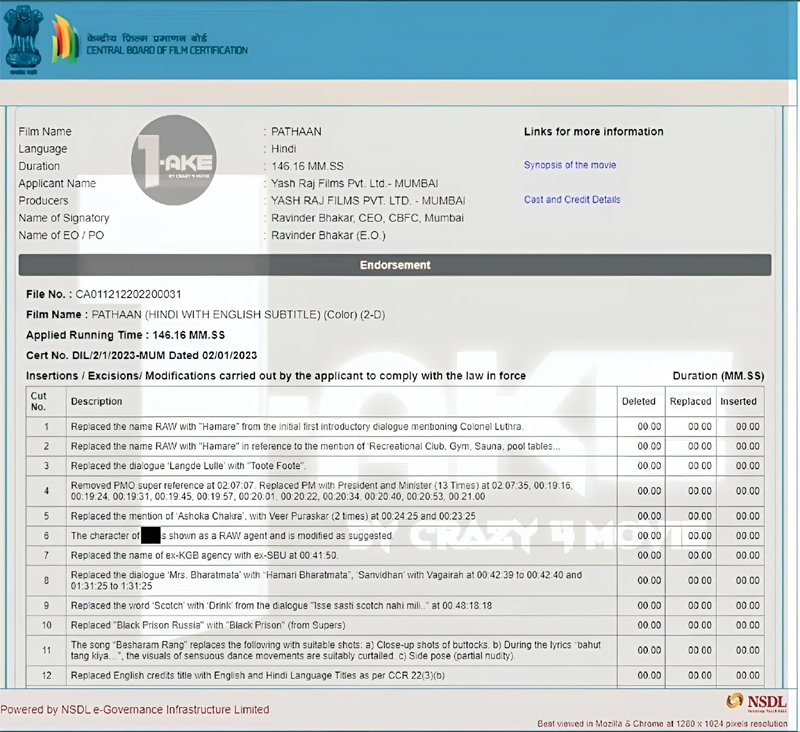Click the Inserted column header
Viewport: 800px width, 732px height.
tap(739, 401)
